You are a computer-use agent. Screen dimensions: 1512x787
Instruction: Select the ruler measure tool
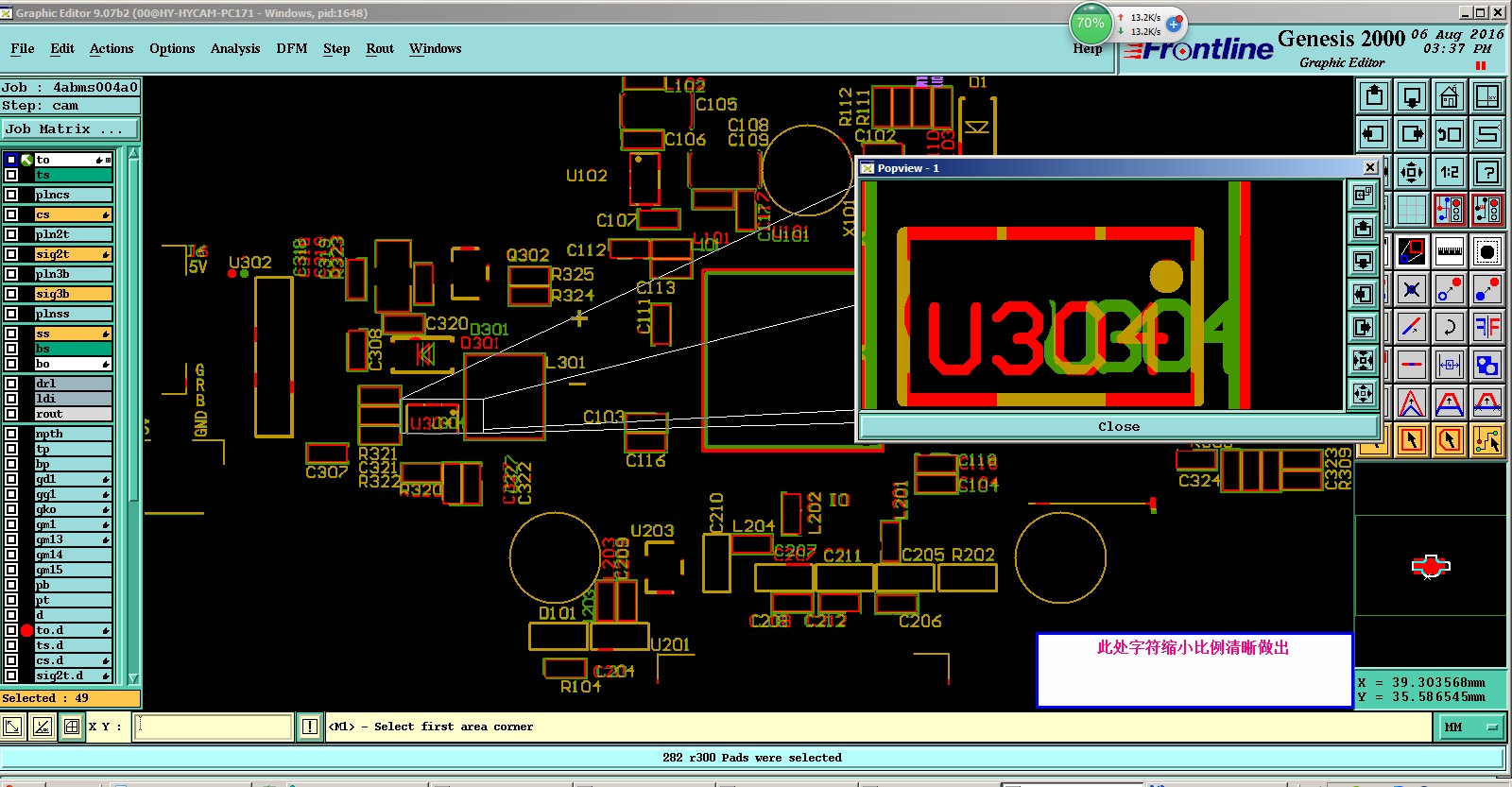1450,251
